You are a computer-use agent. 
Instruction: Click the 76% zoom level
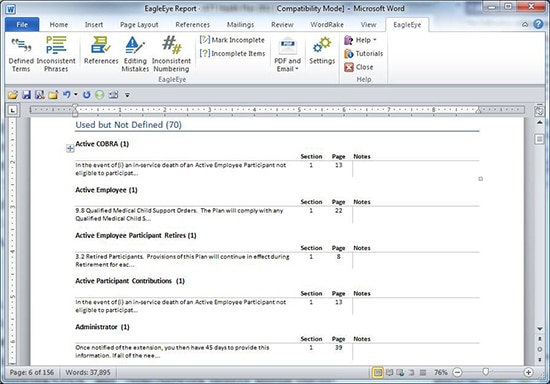click(x=441, y=372)
